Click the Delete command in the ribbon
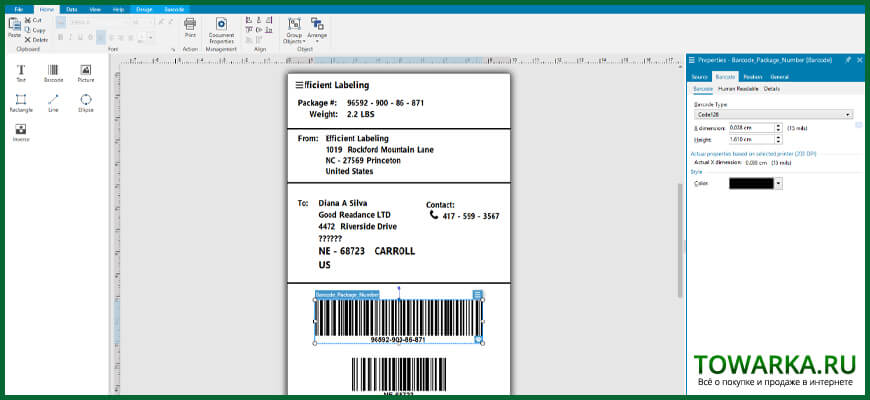Screen dimensions: 870x400 tap(36, 40)
